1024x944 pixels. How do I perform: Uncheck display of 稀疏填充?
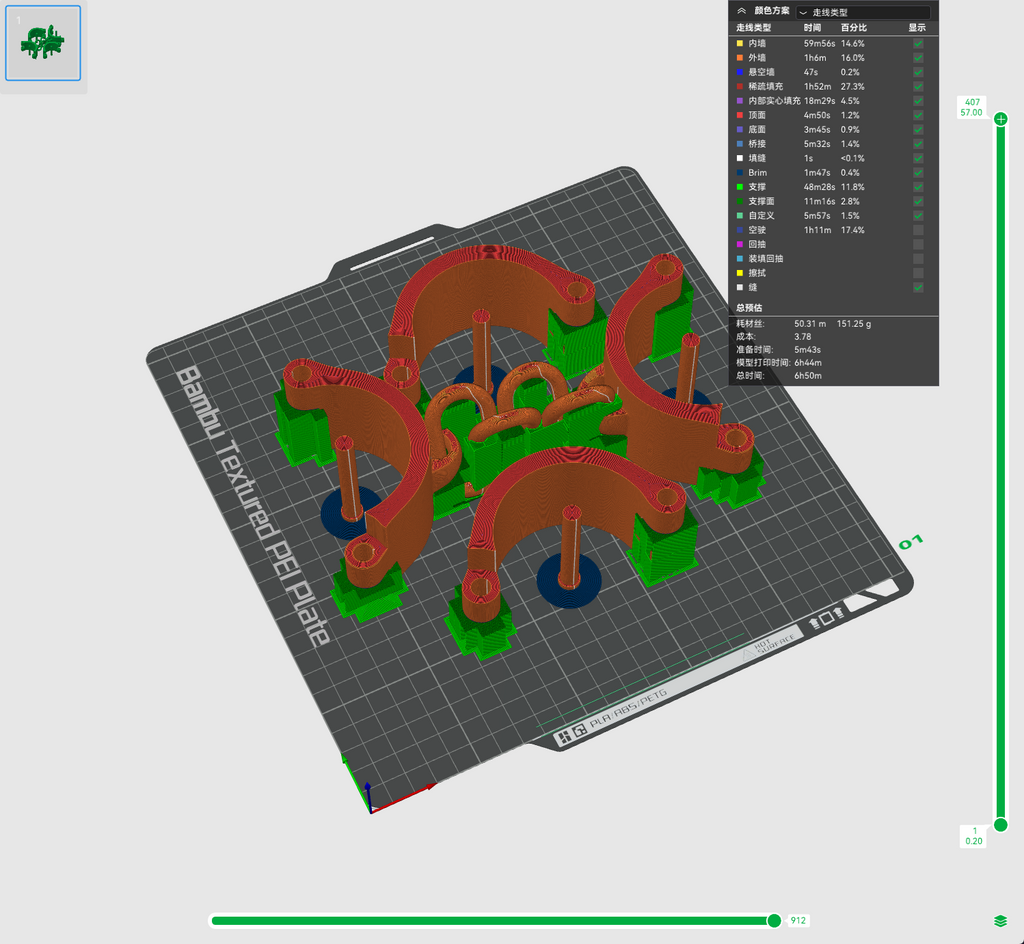pos(918,87)
